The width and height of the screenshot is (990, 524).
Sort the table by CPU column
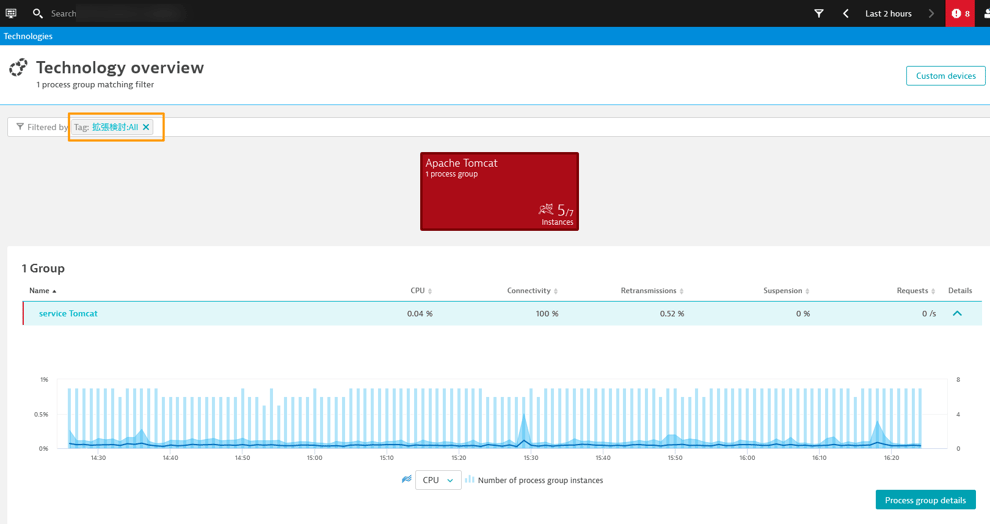pos(420,290)
